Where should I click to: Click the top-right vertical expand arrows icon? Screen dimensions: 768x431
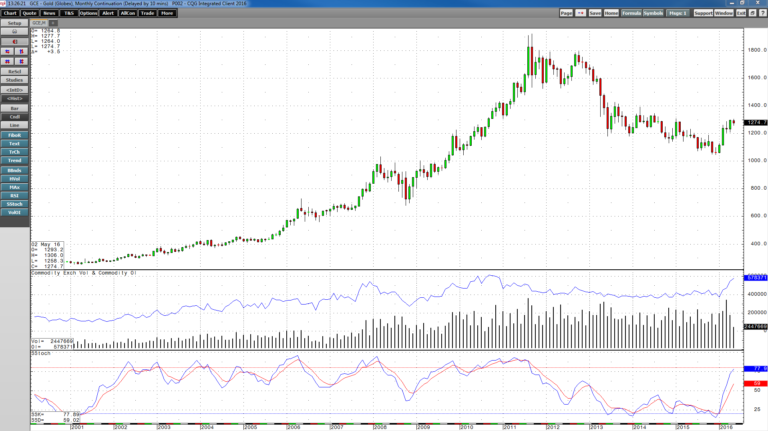pos(21,51)
